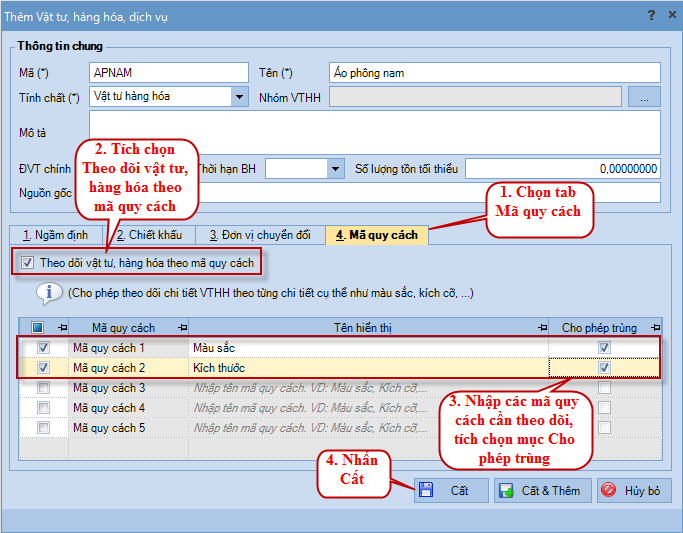Screen dimensions: 683x533
Task: Open the Thời hạn BH dropdown
Action: (335, 169)
